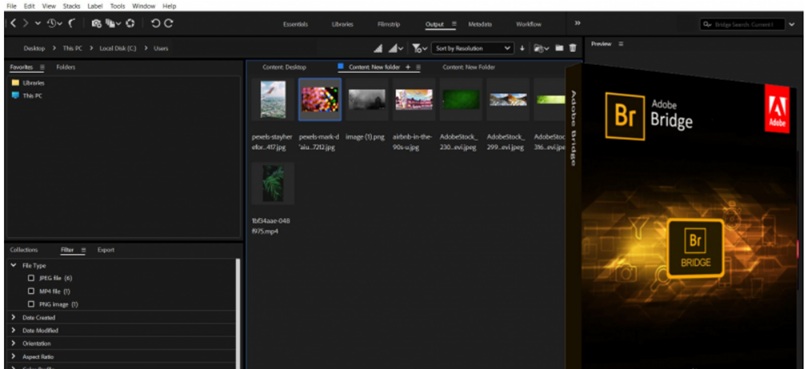The width and height of the screenshot is (806, 369).
Task: Show more workspaces with double-chevron icon
Action: click(577, 23)
